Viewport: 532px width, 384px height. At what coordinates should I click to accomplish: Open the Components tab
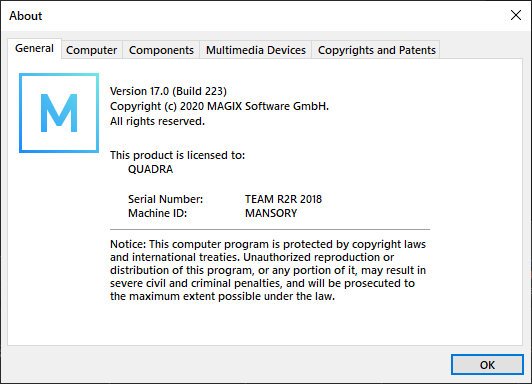(161, 50)
